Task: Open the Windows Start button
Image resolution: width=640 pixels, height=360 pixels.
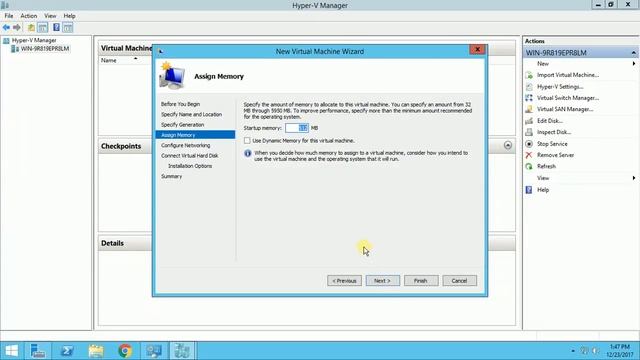Action: point(11,351)
